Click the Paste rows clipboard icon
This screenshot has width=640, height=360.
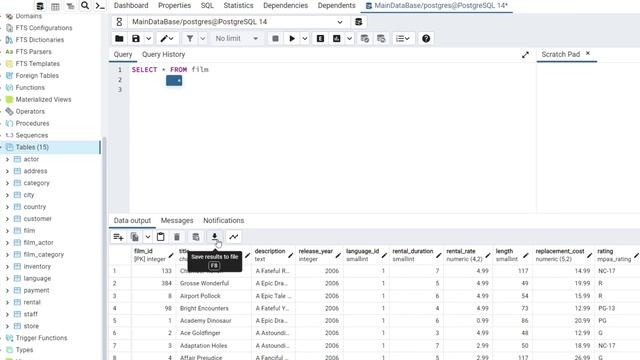160,237
